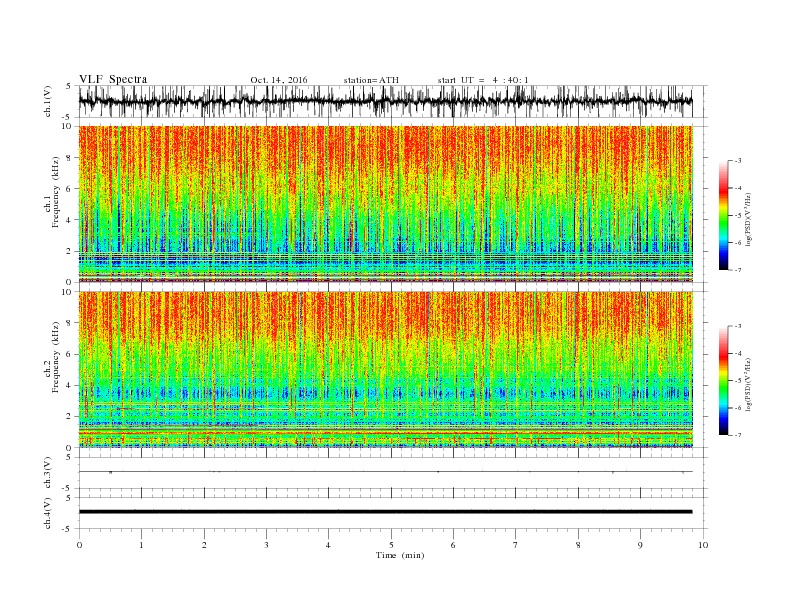Click the "-5" voltage tick of ch.4(V) panel
This screenshot has height=612, width=792.
click(x=66, y=529)
